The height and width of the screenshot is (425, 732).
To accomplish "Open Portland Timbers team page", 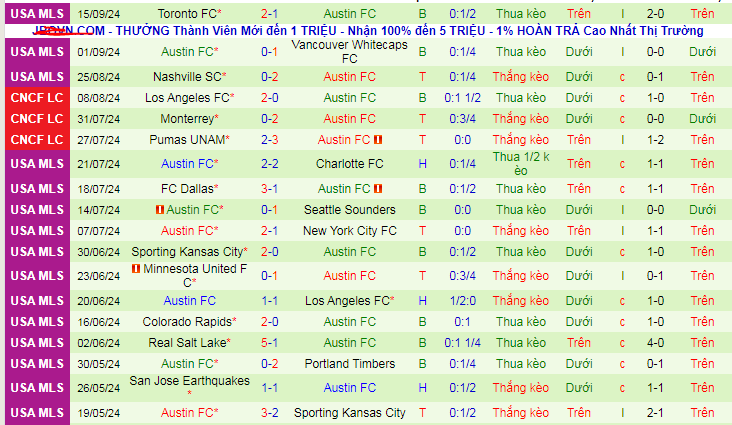I will coord(349,363).
